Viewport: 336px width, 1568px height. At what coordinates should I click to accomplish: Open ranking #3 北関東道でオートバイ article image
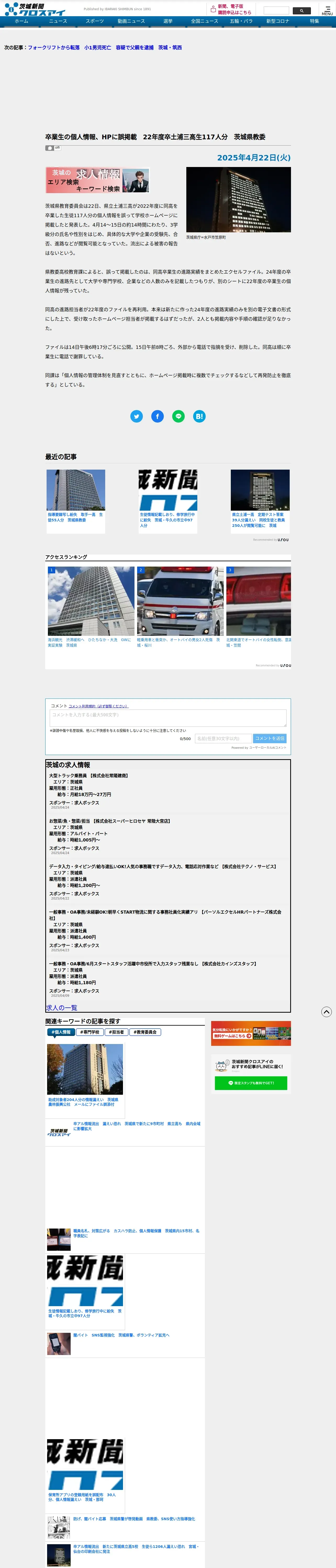pos(259,601)
